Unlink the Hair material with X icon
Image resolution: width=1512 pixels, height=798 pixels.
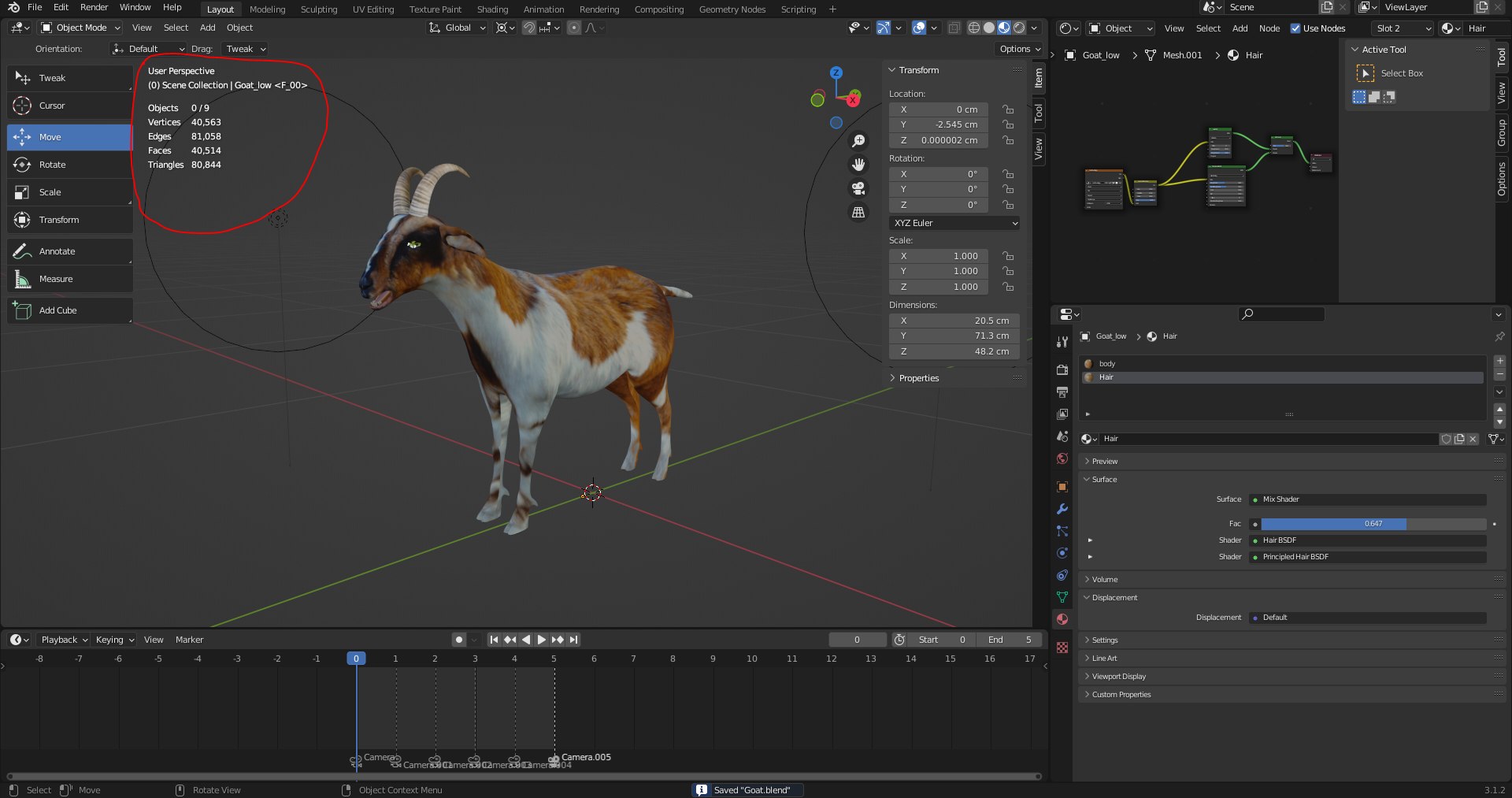(1473, 439)
